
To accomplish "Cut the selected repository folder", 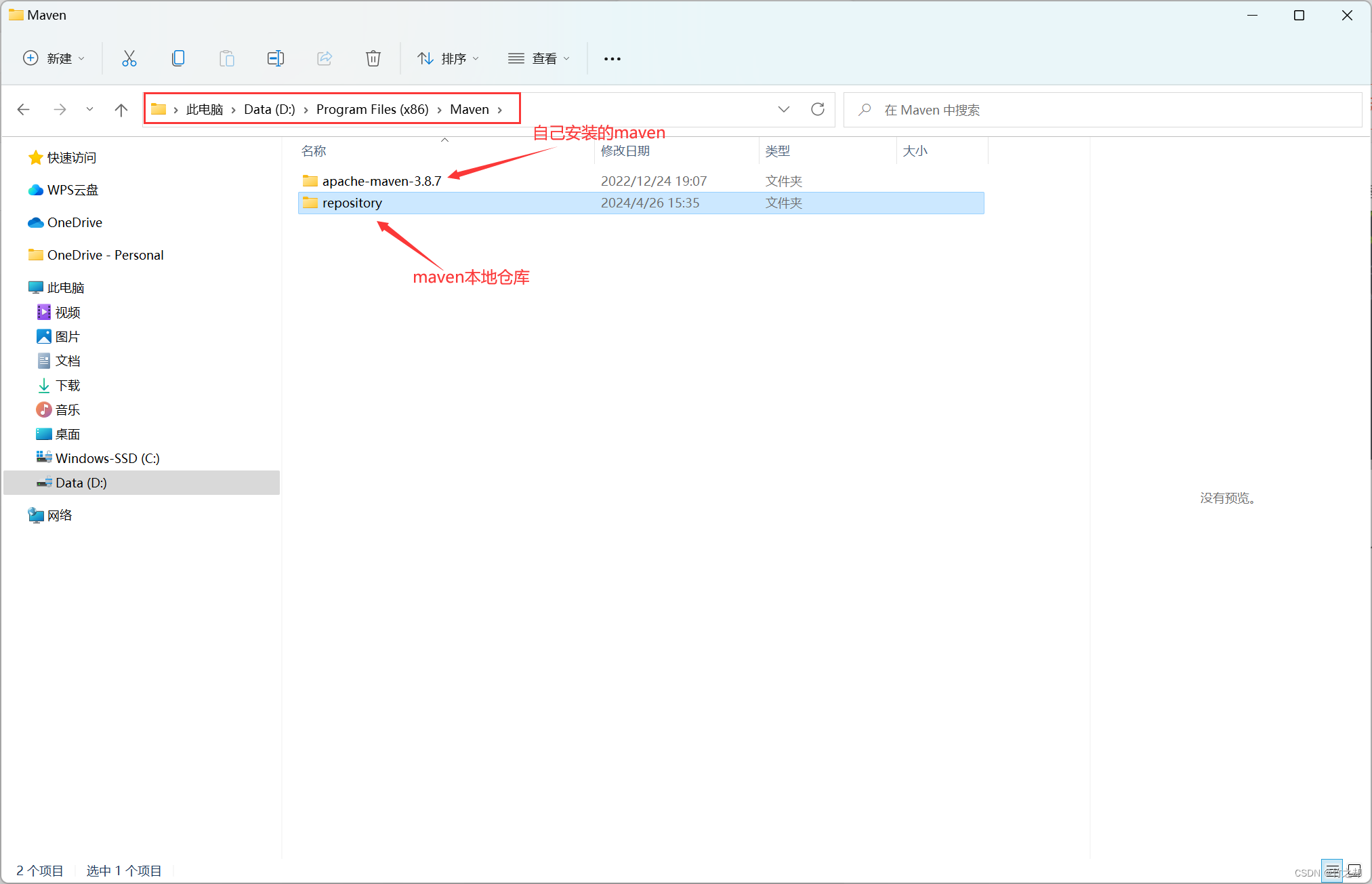I will click(129, 58).
